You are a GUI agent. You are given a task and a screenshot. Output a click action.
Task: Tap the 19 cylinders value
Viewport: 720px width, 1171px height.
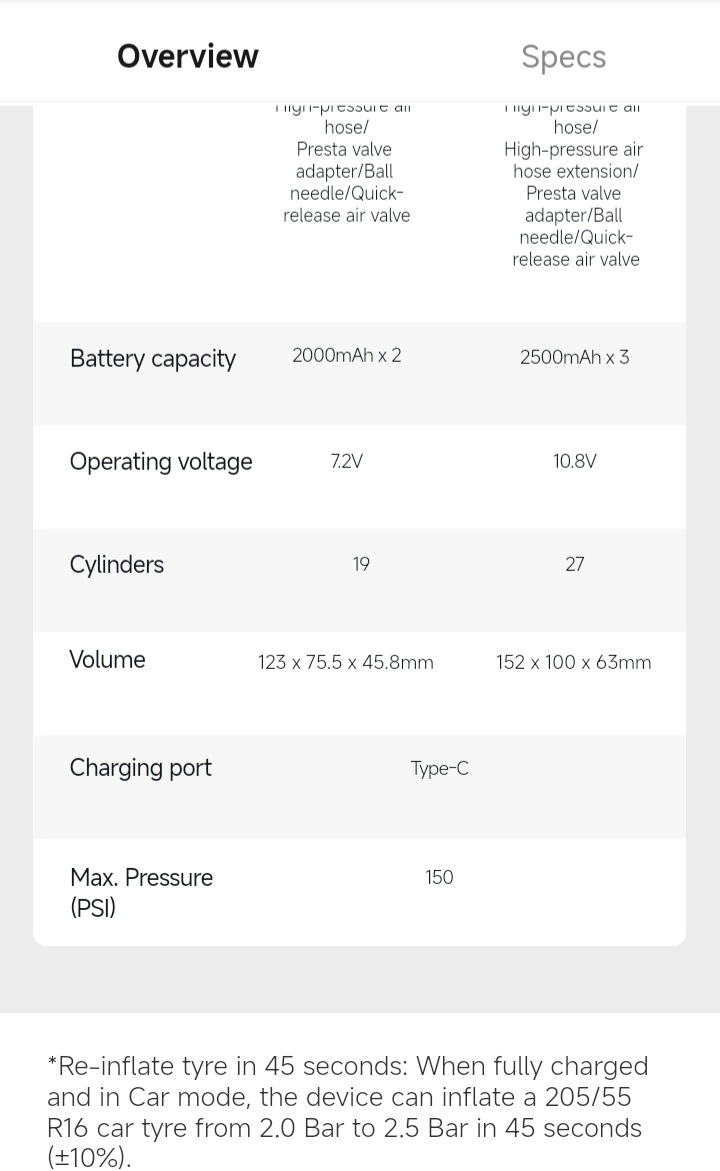(x=361, y=564)
